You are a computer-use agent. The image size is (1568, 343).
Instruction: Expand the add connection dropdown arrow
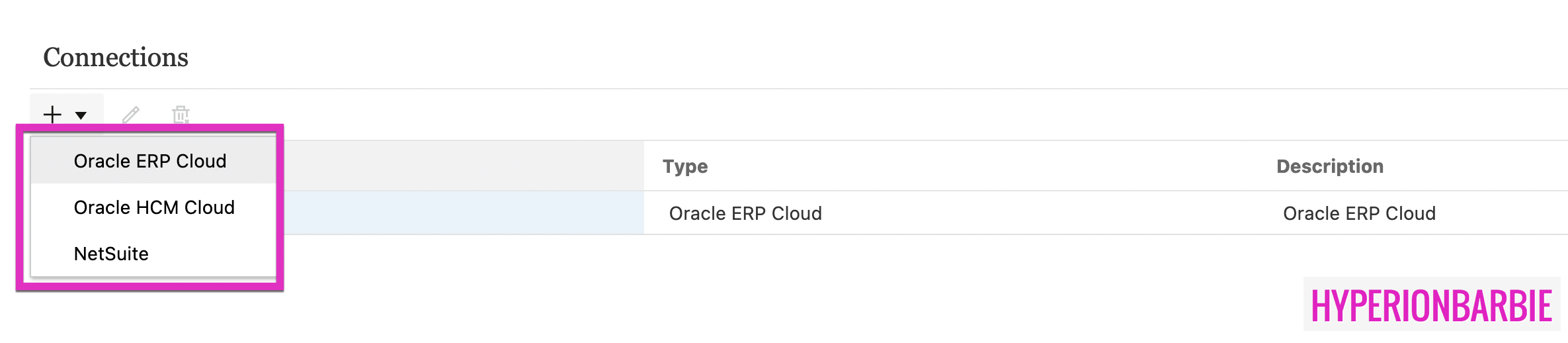81,115
